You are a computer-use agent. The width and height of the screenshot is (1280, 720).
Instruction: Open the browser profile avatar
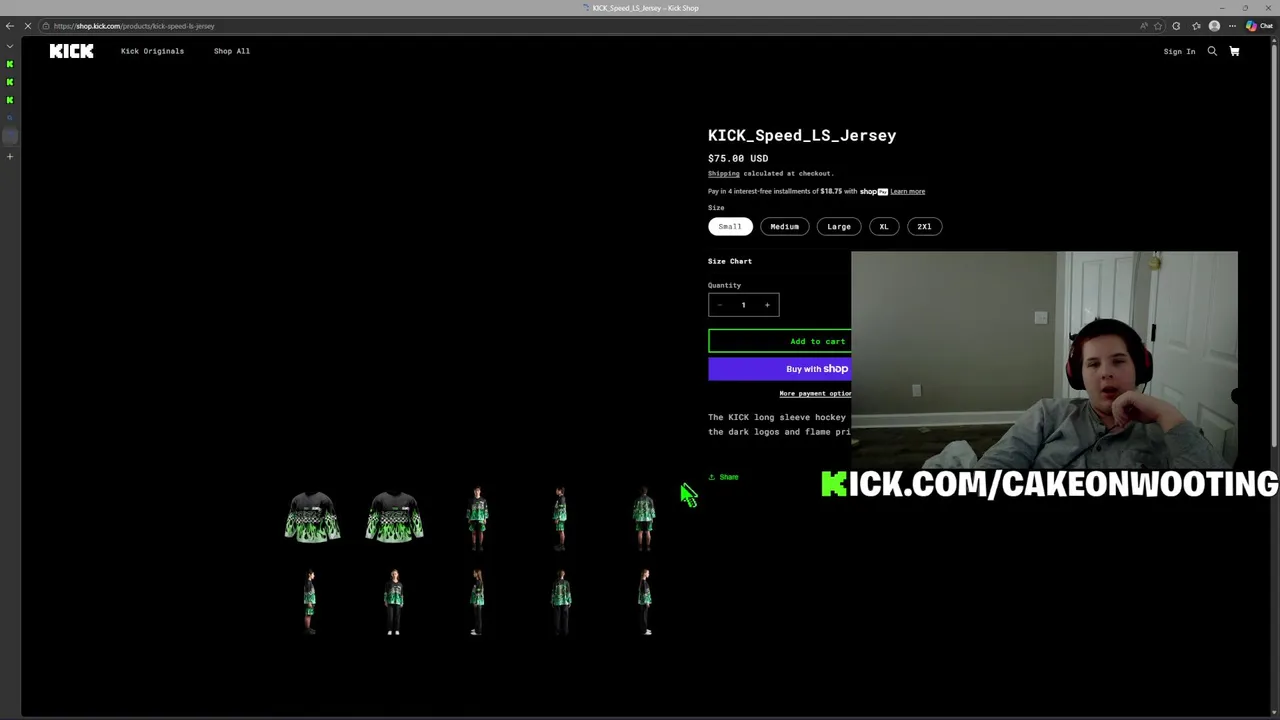[1214, 26]
